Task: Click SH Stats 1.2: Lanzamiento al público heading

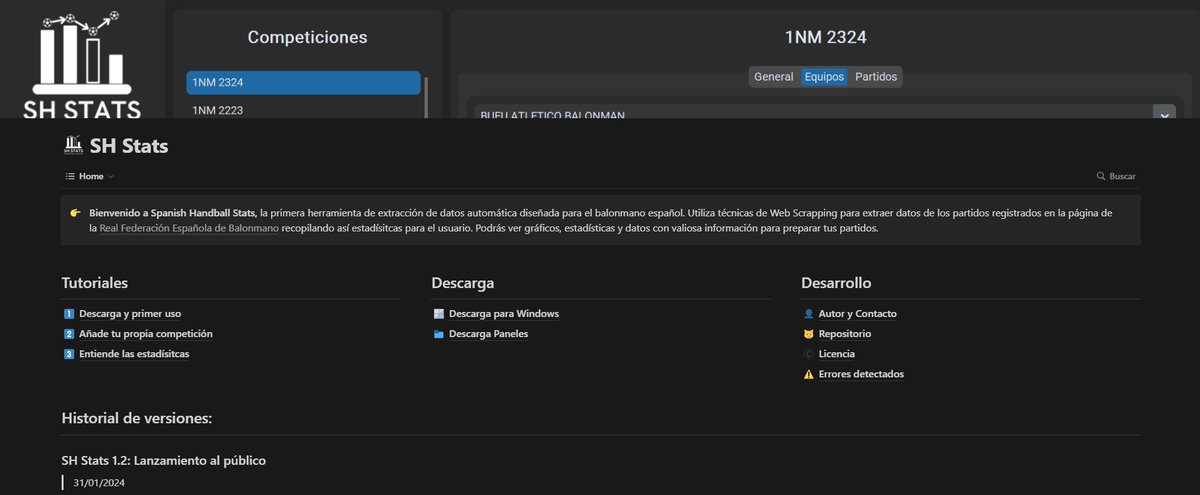Action: click(x=164, y=461)
